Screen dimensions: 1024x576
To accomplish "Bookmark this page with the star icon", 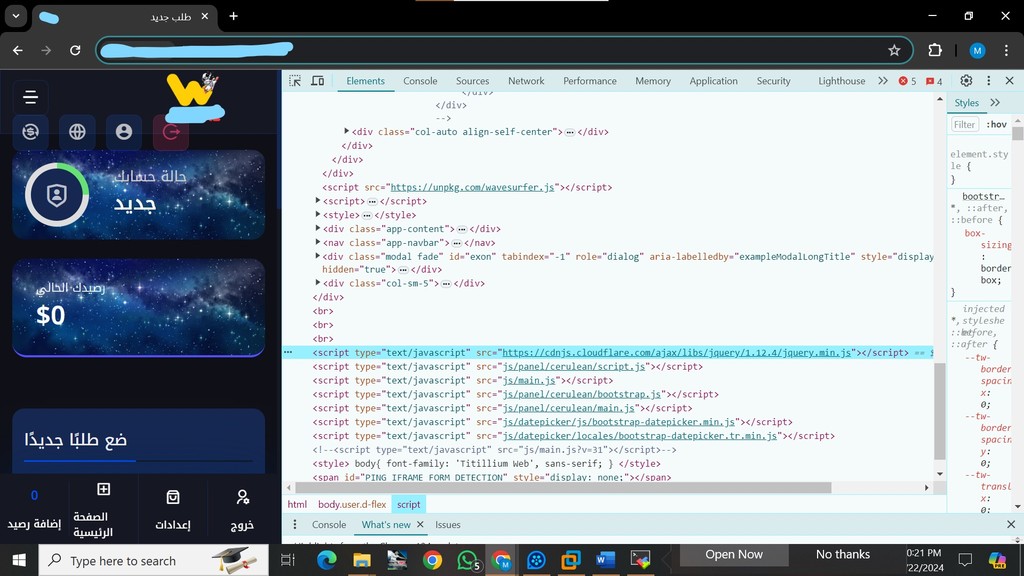I will click(x=894, y=50).
